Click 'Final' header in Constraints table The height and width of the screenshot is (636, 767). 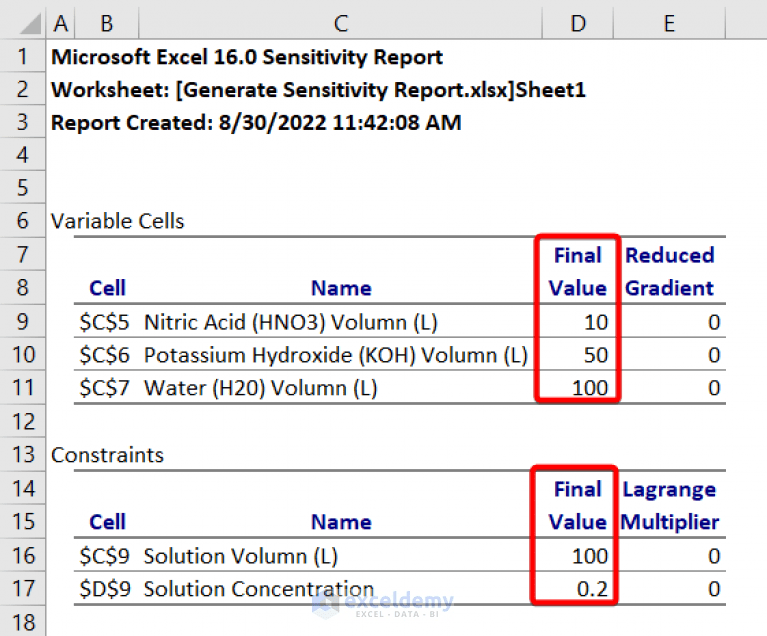click(578, 489)
